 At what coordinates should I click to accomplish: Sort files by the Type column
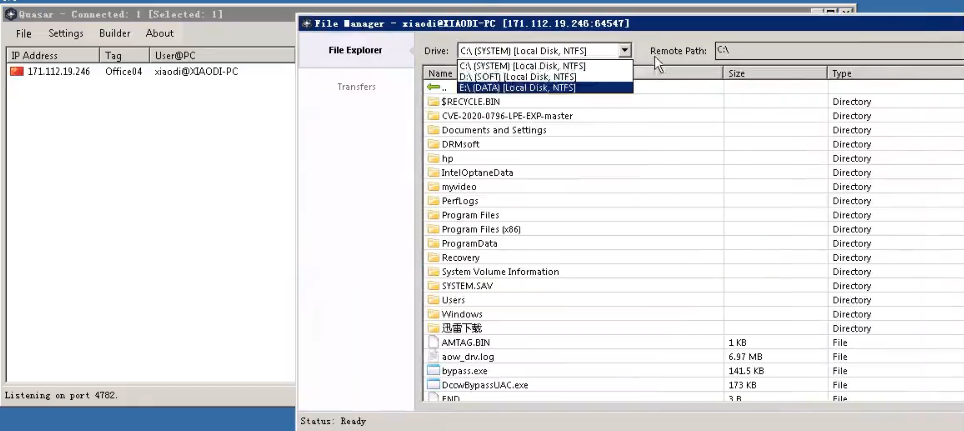pos(895,73)
